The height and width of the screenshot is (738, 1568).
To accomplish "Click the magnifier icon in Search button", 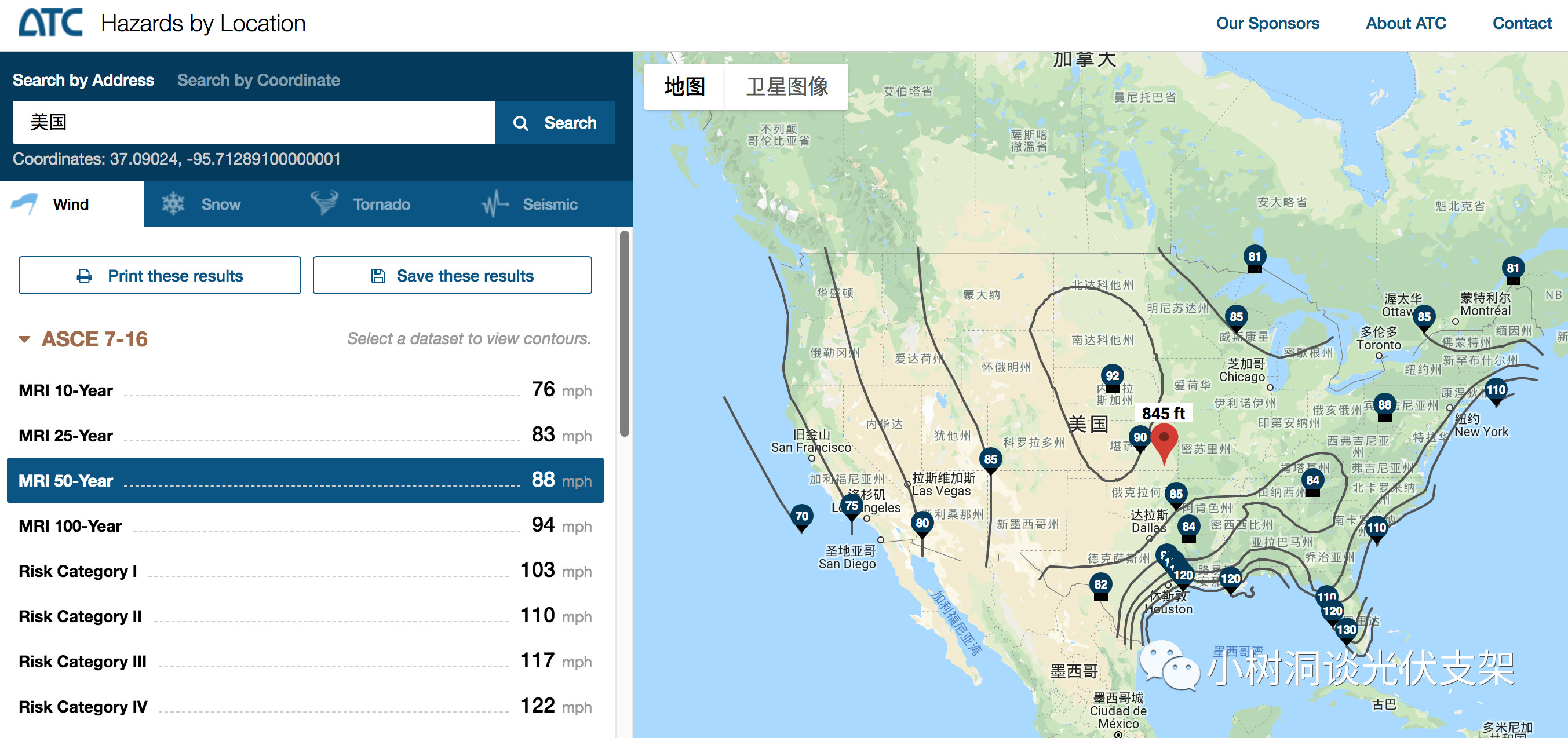I will 520,123.
